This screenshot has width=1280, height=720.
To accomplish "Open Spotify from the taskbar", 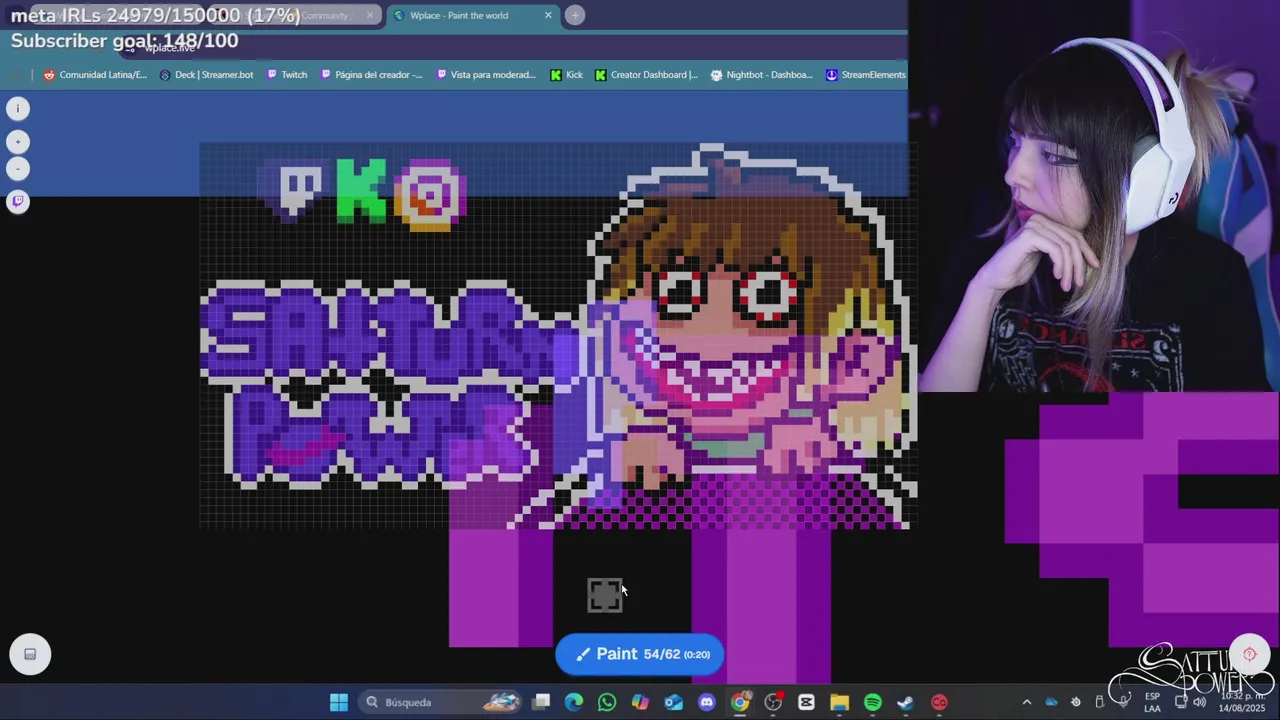I will [872, 702].
